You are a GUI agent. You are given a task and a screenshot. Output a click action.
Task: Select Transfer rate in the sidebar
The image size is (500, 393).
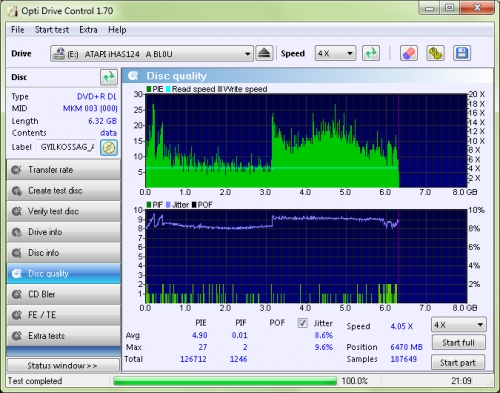(64, 170)
